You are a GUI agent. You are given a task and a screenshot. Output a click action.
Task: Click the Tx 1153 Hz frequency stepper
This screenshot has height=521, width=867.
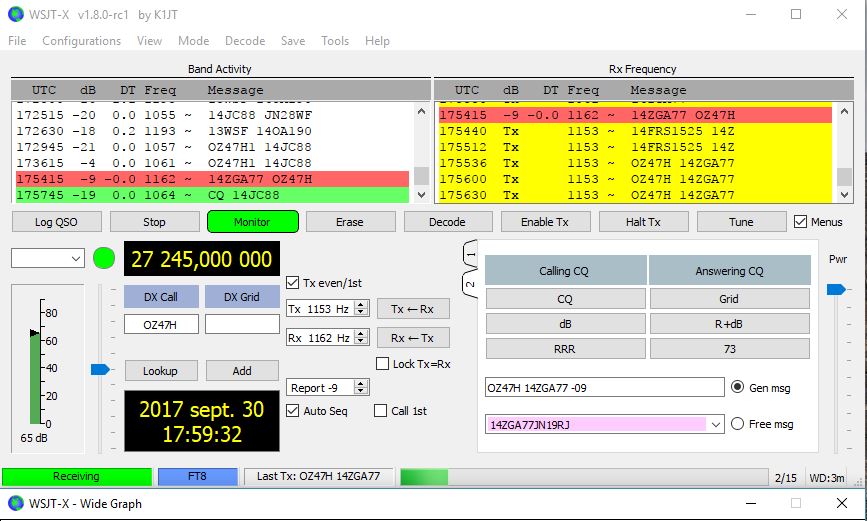[x=361, y=309]
